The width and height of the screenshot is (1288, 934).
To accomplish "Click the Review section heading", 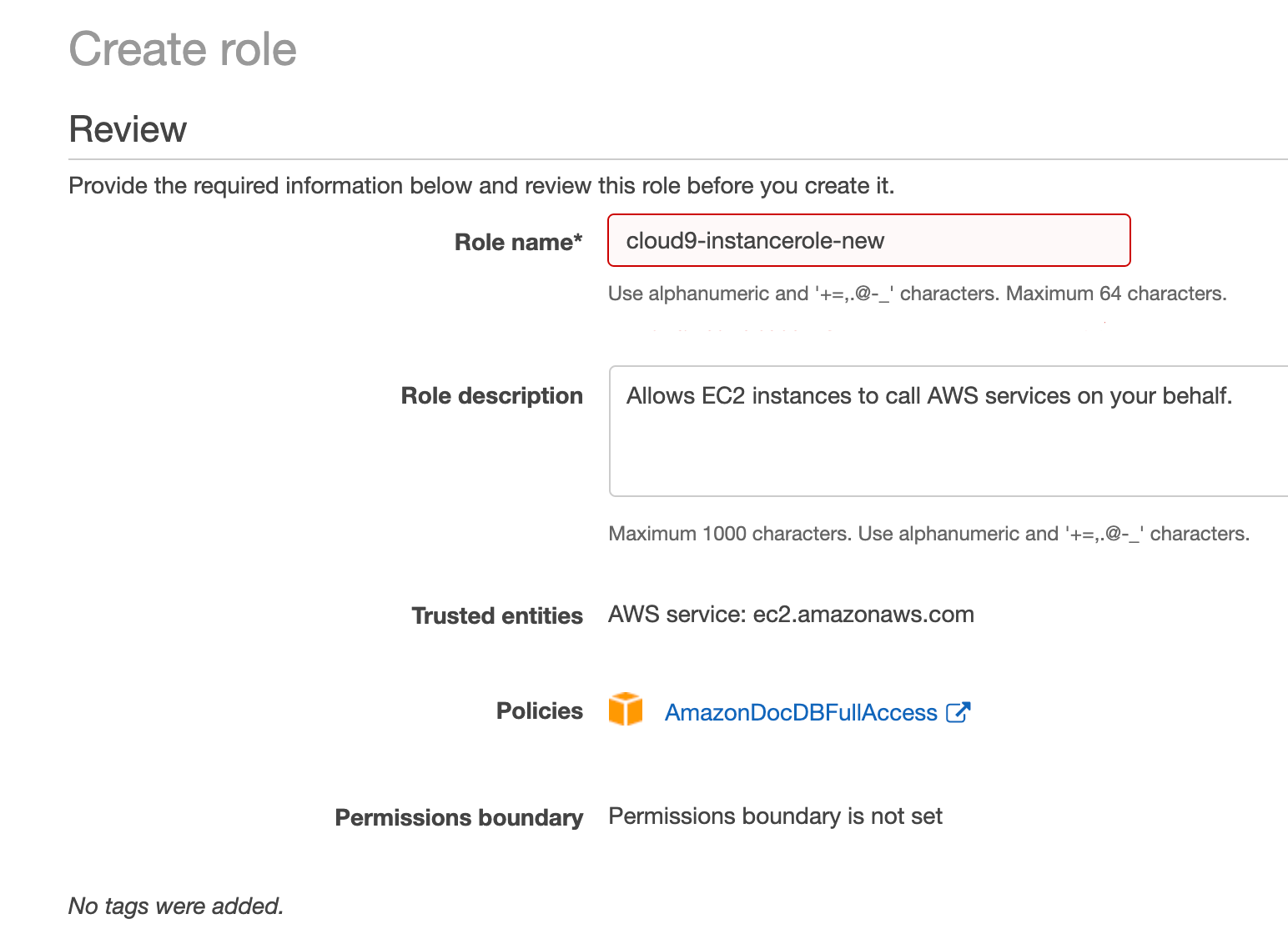I will click(128, 129).
